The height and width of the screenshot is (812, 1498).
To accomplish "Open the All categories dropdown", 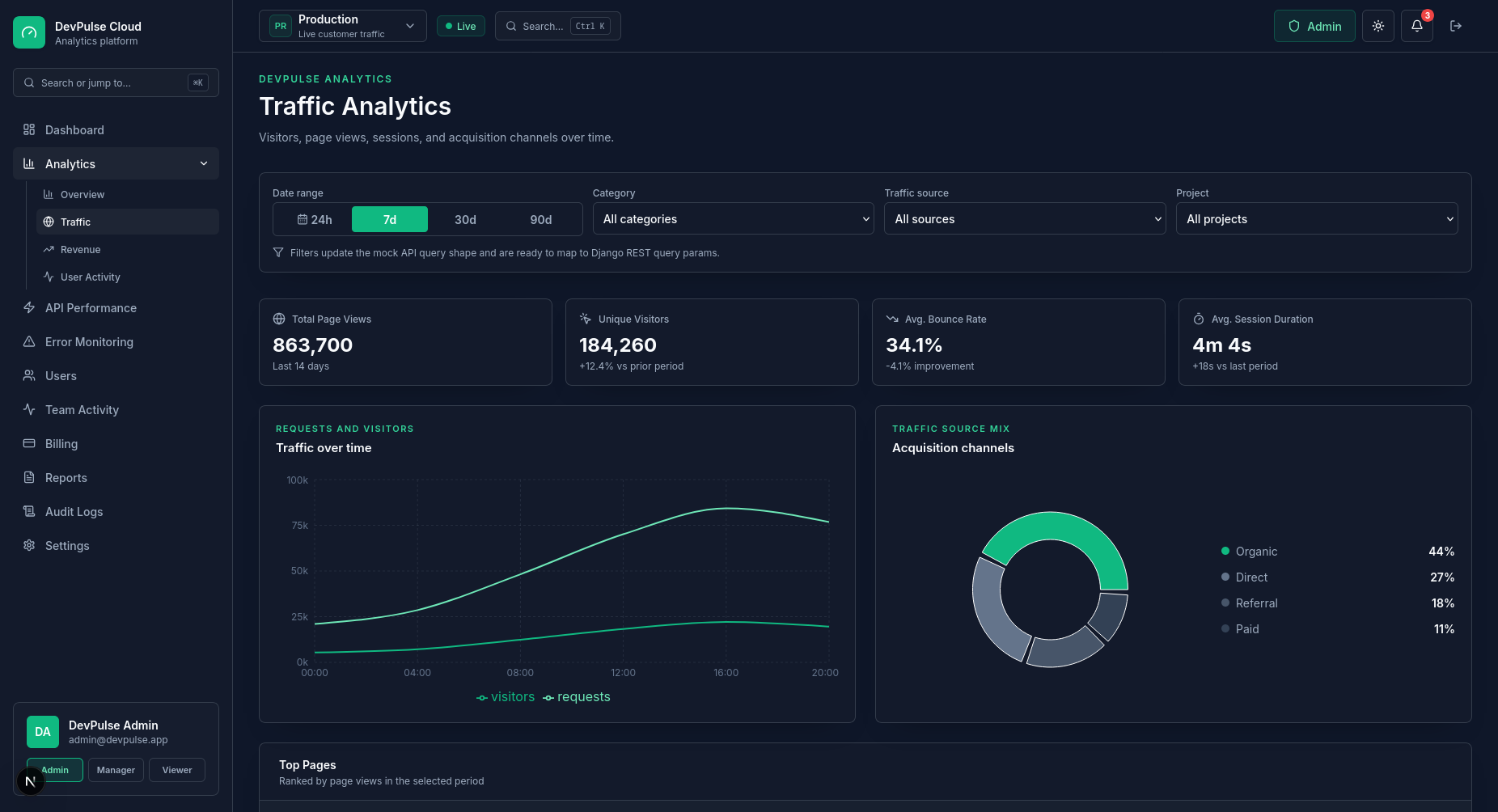I will click(x=733, y=219).
